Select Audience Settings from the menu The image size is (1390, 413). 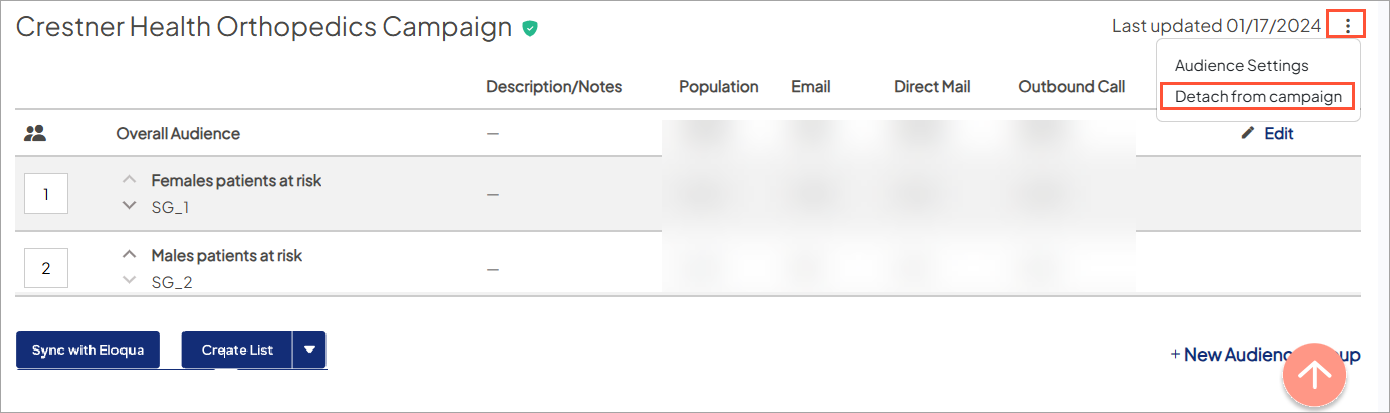tap(1241, 66)
